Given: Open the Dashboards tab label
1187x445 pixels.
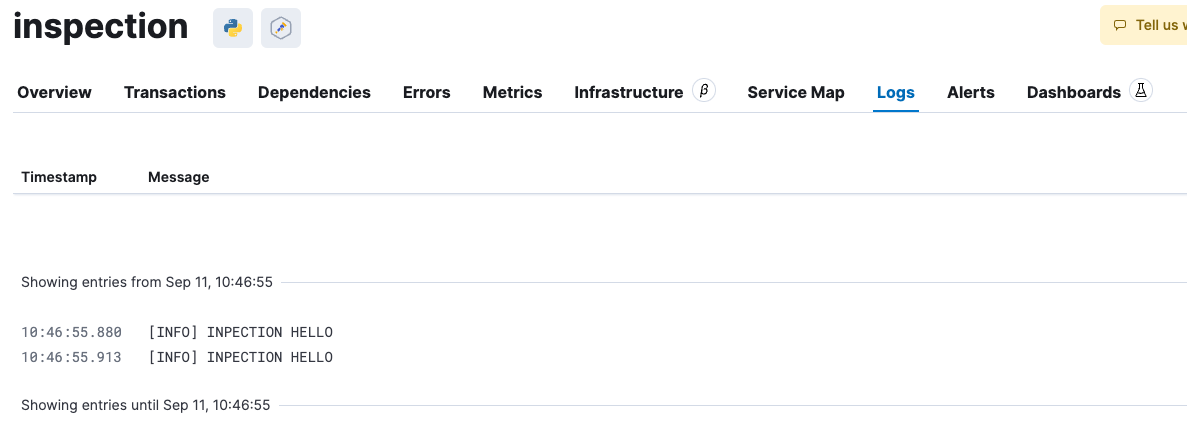Looking at the screenshot, I should coord(1073,92).
